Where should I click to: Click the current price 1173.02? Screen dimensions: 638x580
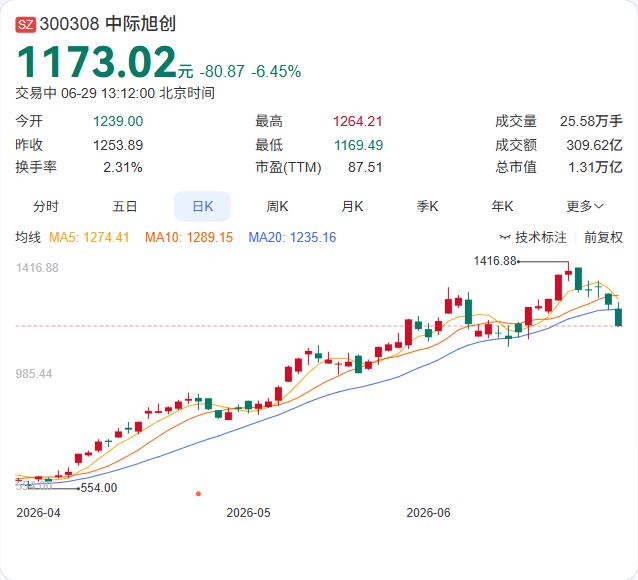pyautogui.click(x=97, y=62)
